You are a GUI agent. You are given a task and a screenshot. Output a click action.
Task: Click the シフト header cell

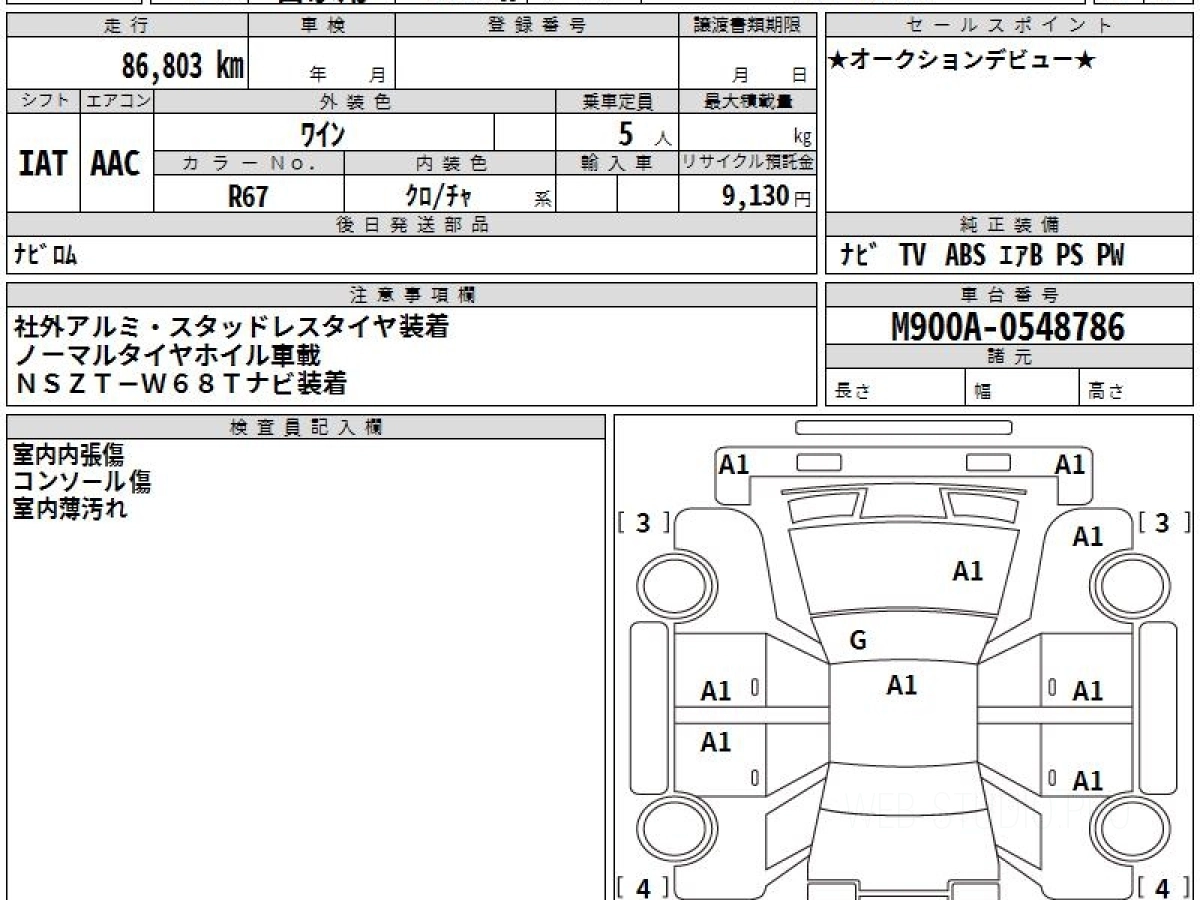(43, 101)
